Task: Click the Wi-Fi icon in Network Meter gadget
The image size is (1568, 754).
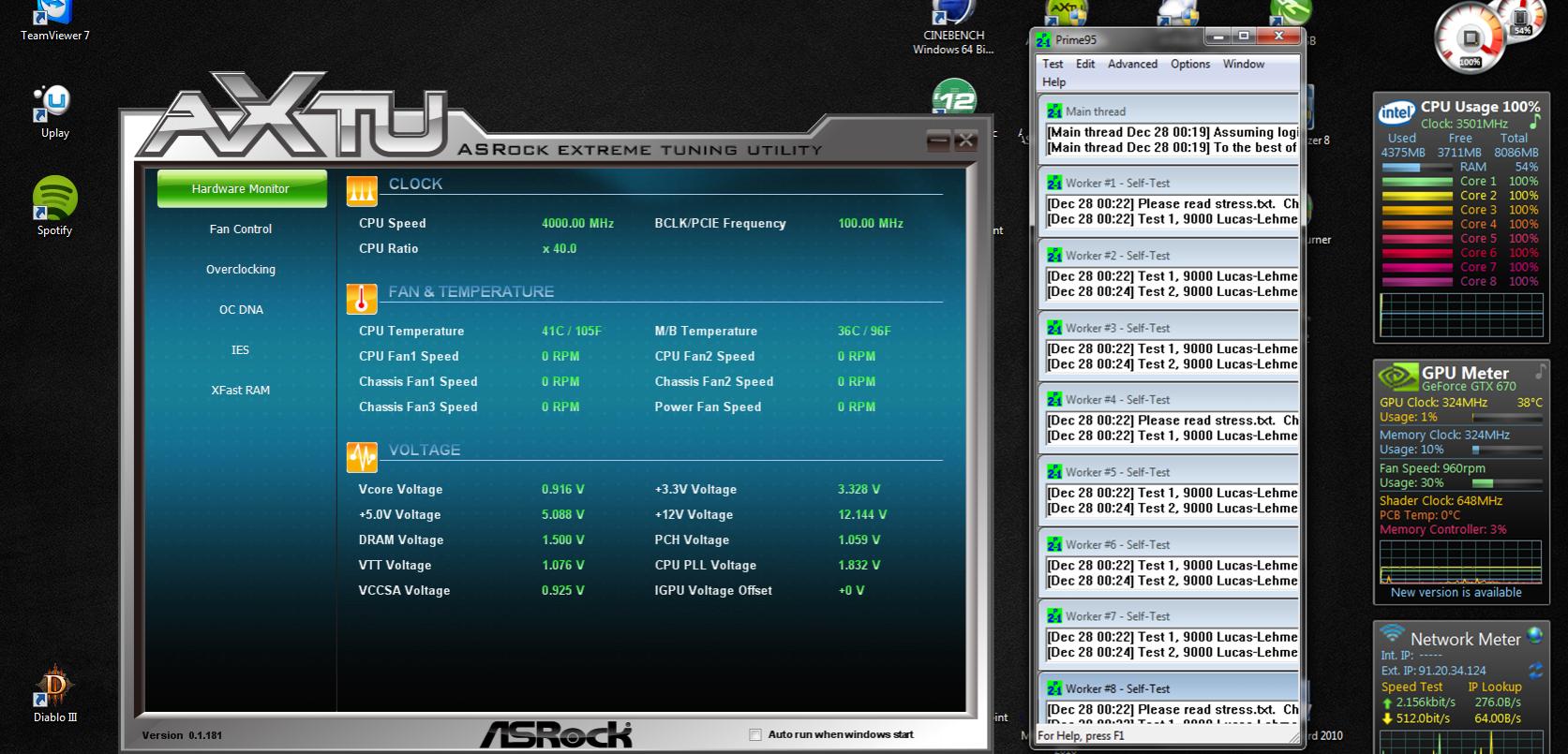Action: tap(1392, 634)
